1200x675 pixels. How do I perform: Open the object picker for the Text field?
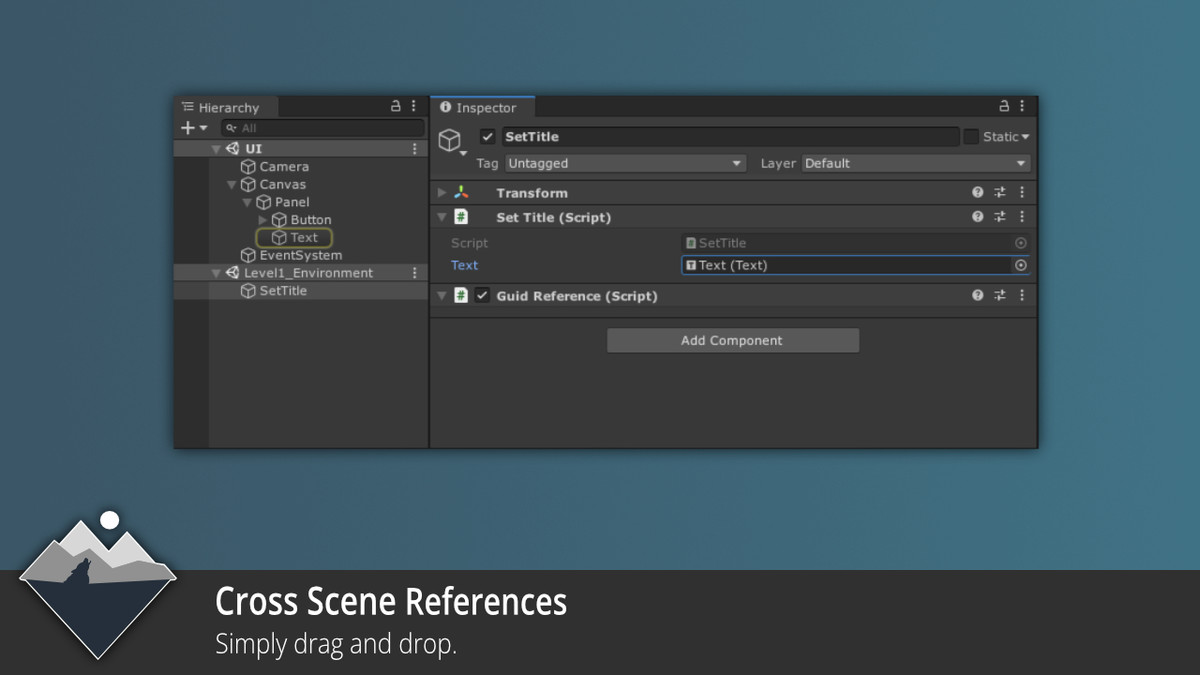(x=1020, y=265)
